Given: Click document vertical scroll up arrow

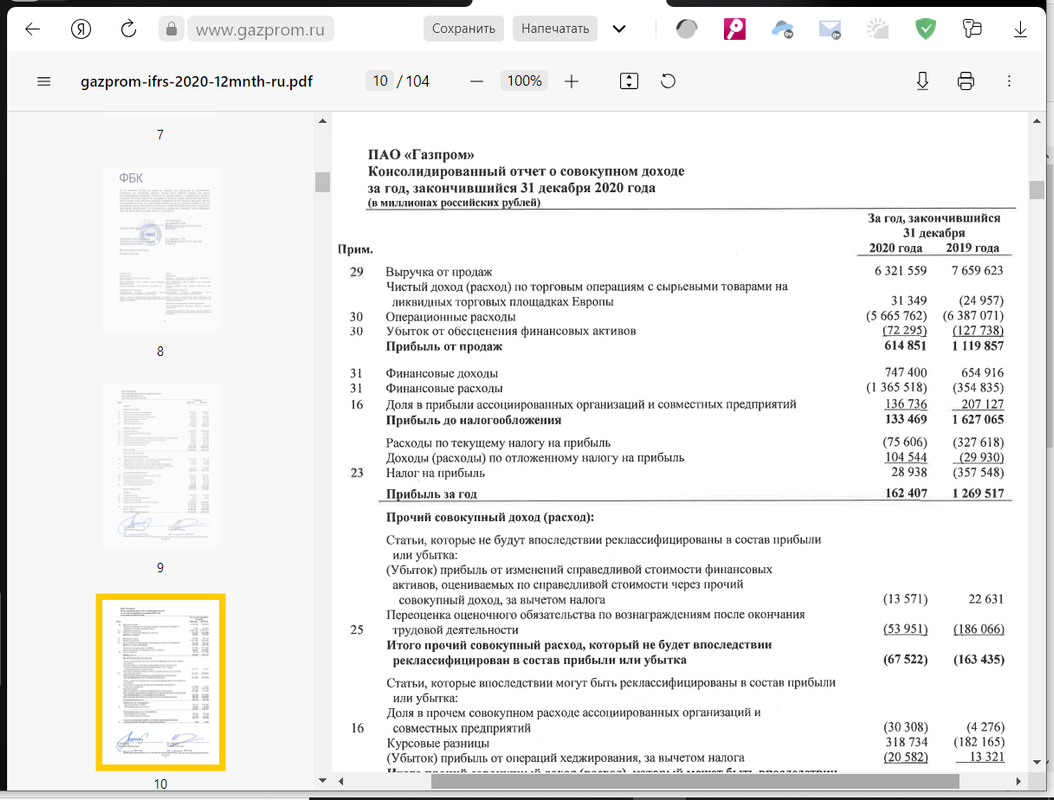Looking at the screenshot, I should pos(1037,121).
